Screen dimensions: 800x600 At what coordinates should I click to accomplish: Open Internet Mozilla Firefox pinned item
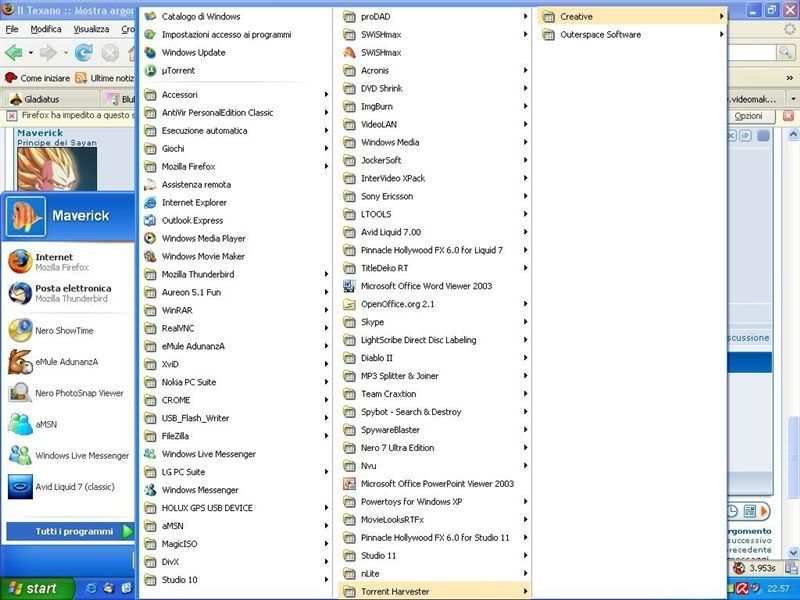point(68,262)
